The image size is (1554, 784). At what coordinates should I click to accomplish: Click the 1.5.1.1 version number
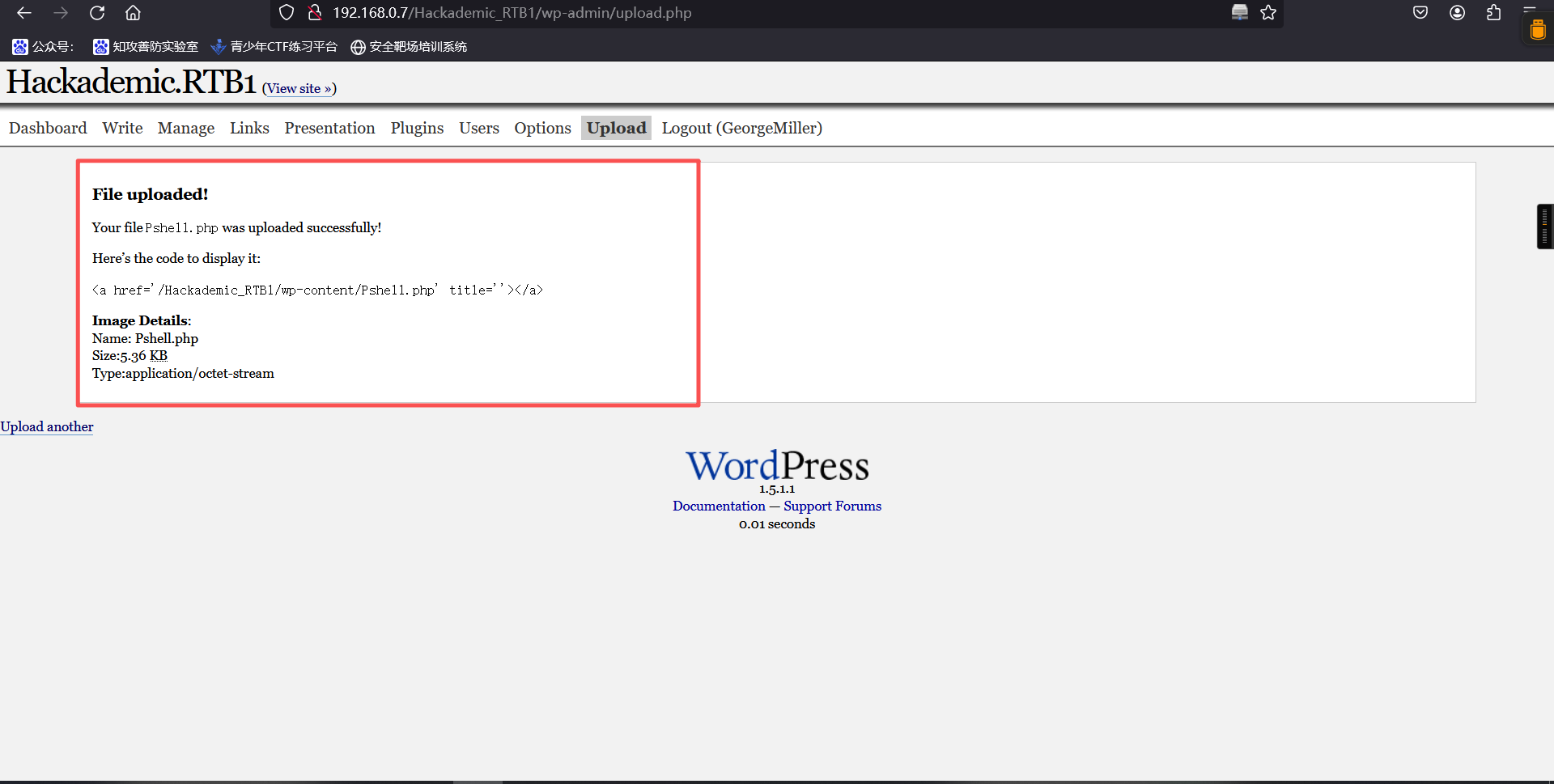[777, 489]
